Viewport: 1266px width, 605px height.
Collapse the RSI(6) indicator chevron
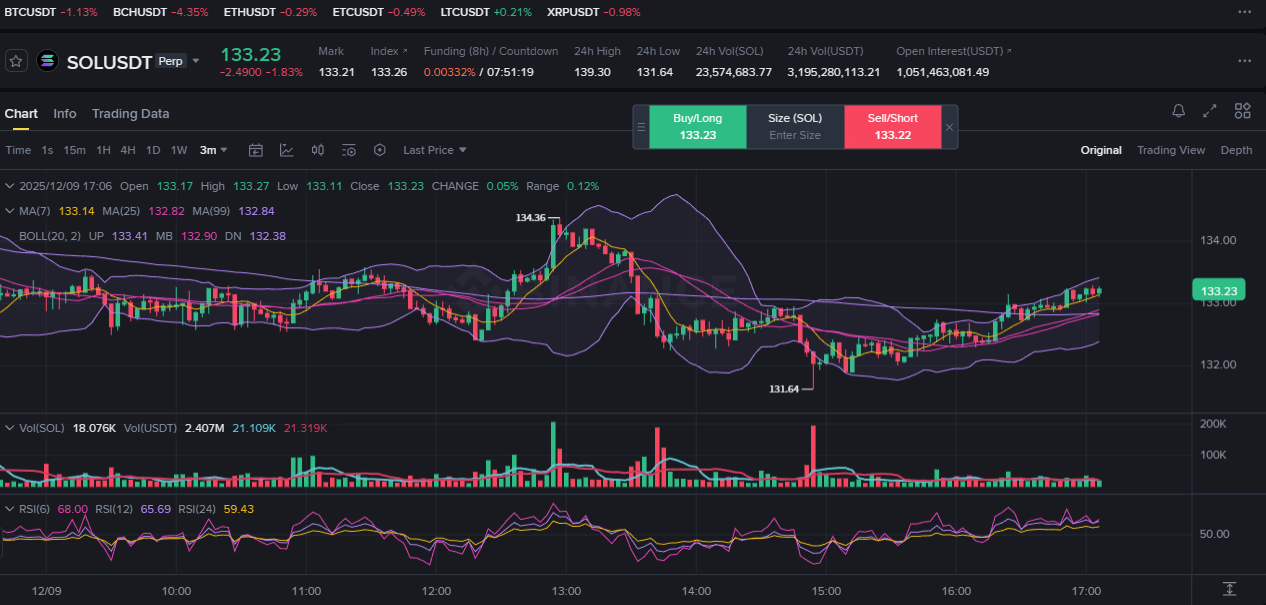coord(10,509)
